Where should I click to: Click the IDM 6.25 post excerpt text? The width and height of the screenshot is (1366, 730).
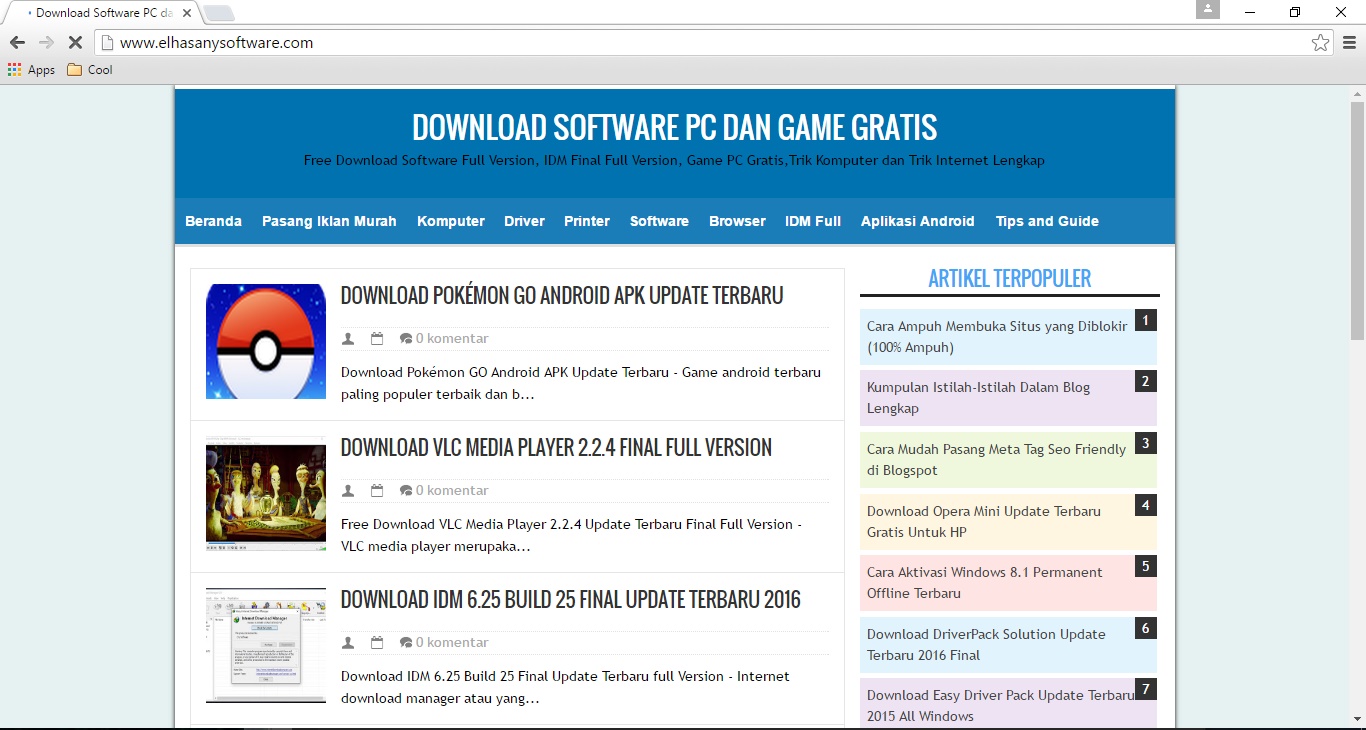565,687
